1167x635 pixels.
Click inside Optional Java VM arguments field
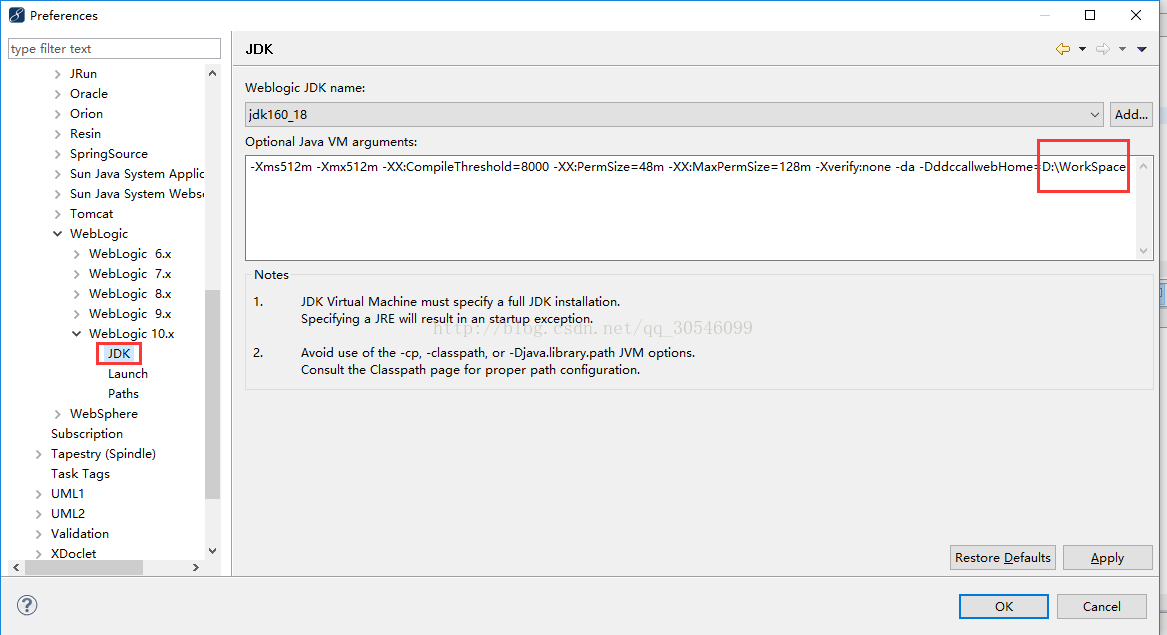pos(690,208)
